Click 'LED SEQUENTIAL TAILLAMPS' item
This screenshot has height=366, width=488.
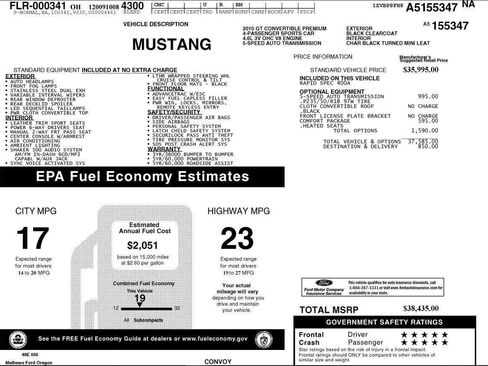point(48,108)
